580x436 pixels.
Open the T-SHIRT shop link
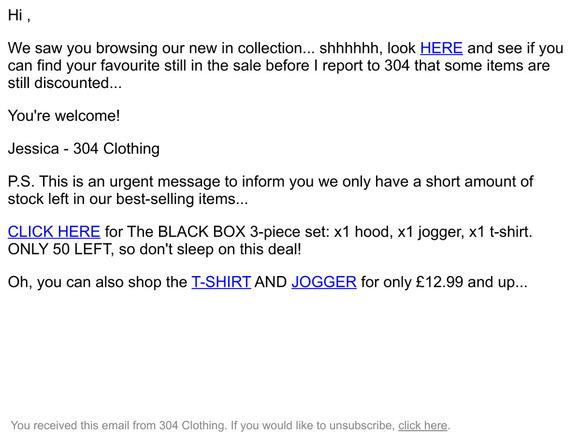[x=221, y=282]
